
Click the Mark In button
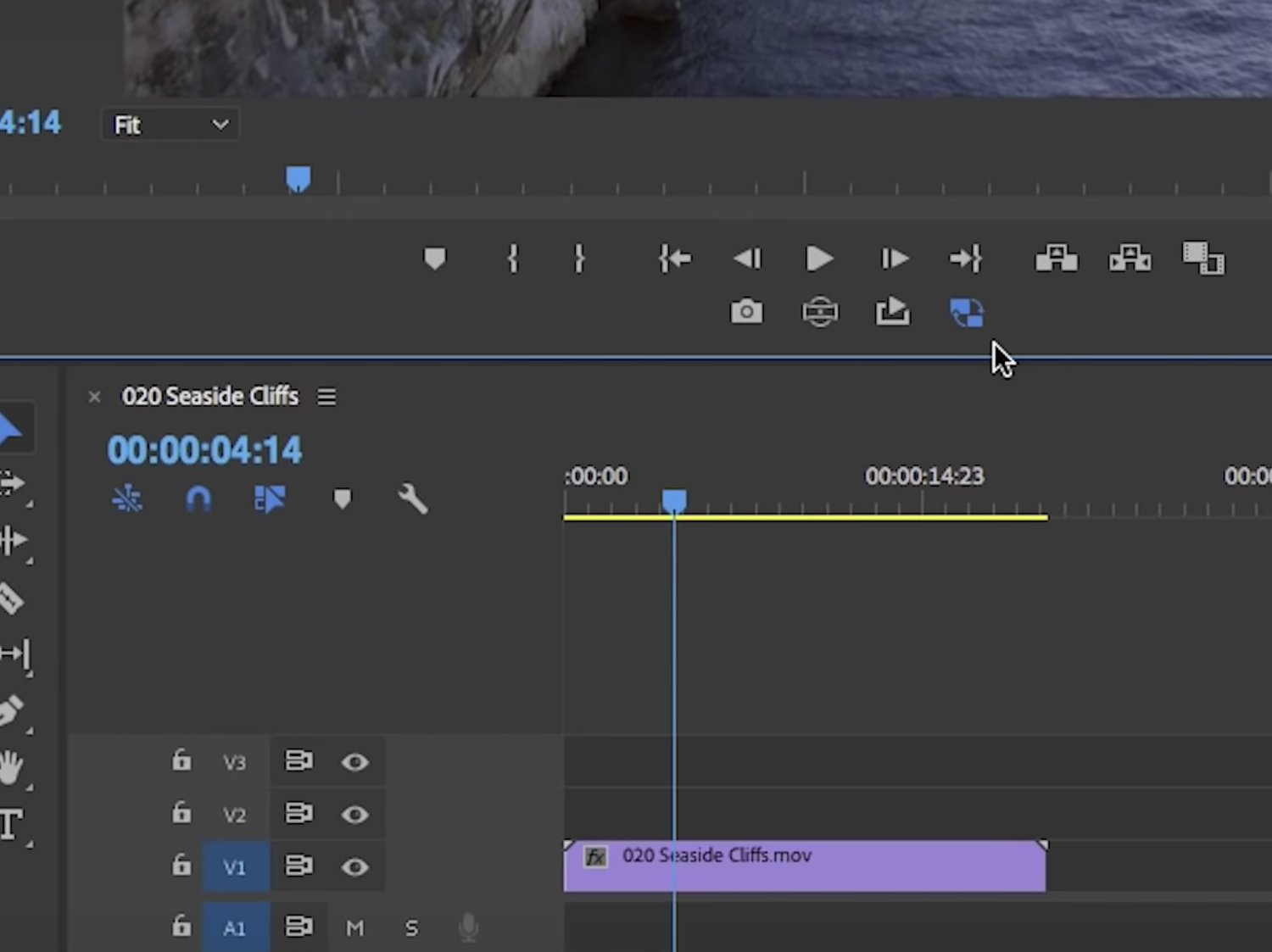(512, 259)
